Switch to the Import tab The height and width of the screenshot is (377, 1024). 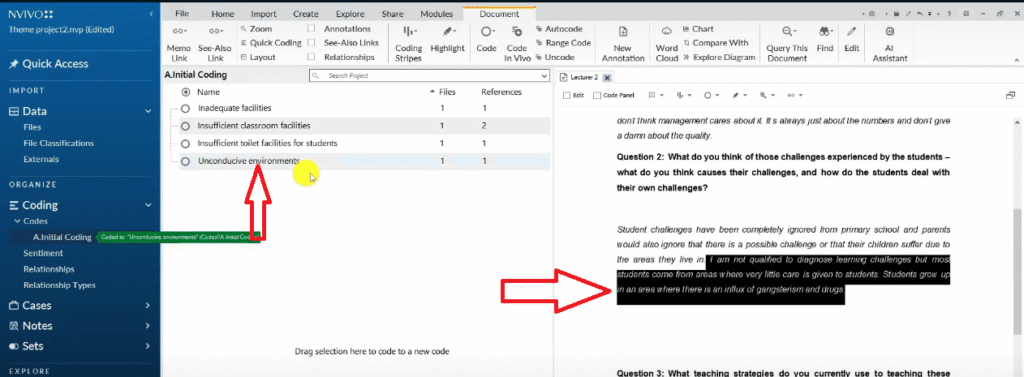(264, 14)
